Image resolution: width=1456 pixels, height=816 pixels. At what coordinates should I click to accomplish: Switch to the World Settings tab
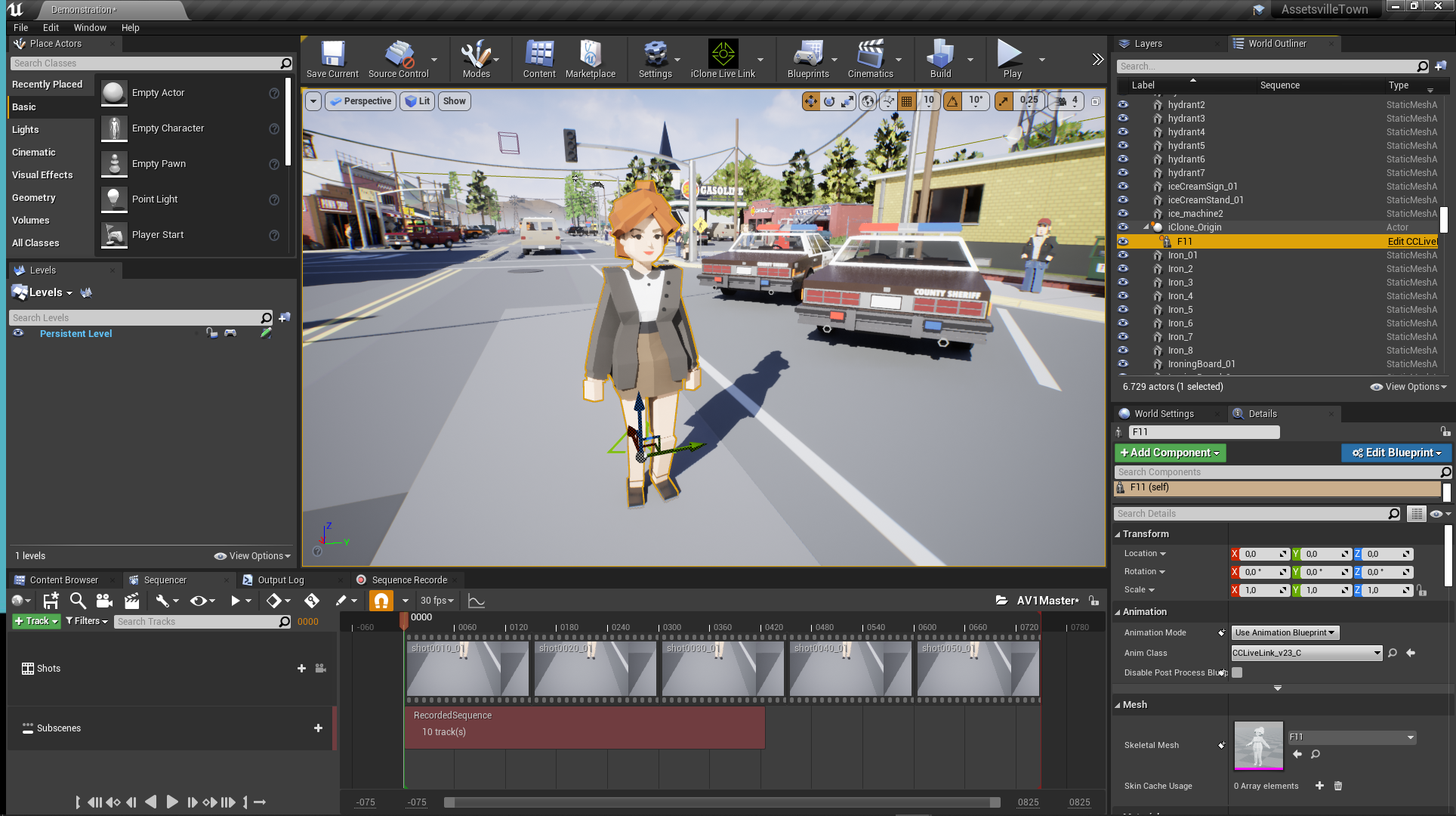pyautogui.click(x=1164, y=414)
